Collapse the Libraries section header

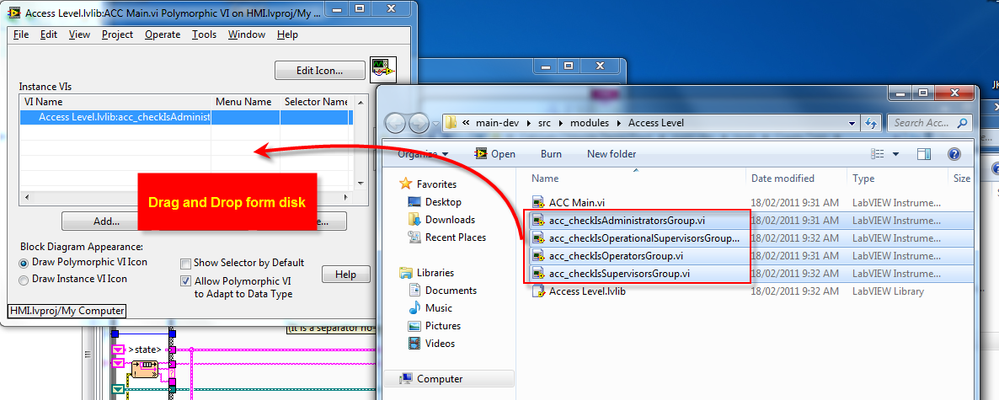[435, 273]
